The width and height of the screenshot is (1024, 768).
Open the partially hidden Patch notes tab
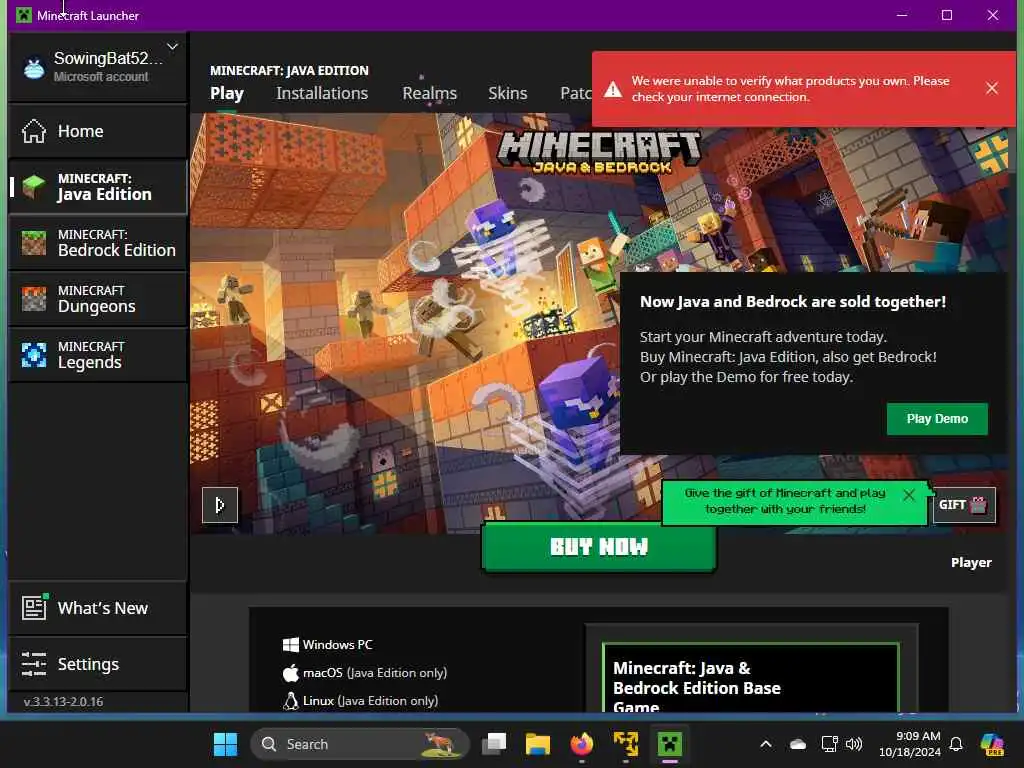(576, 93)
